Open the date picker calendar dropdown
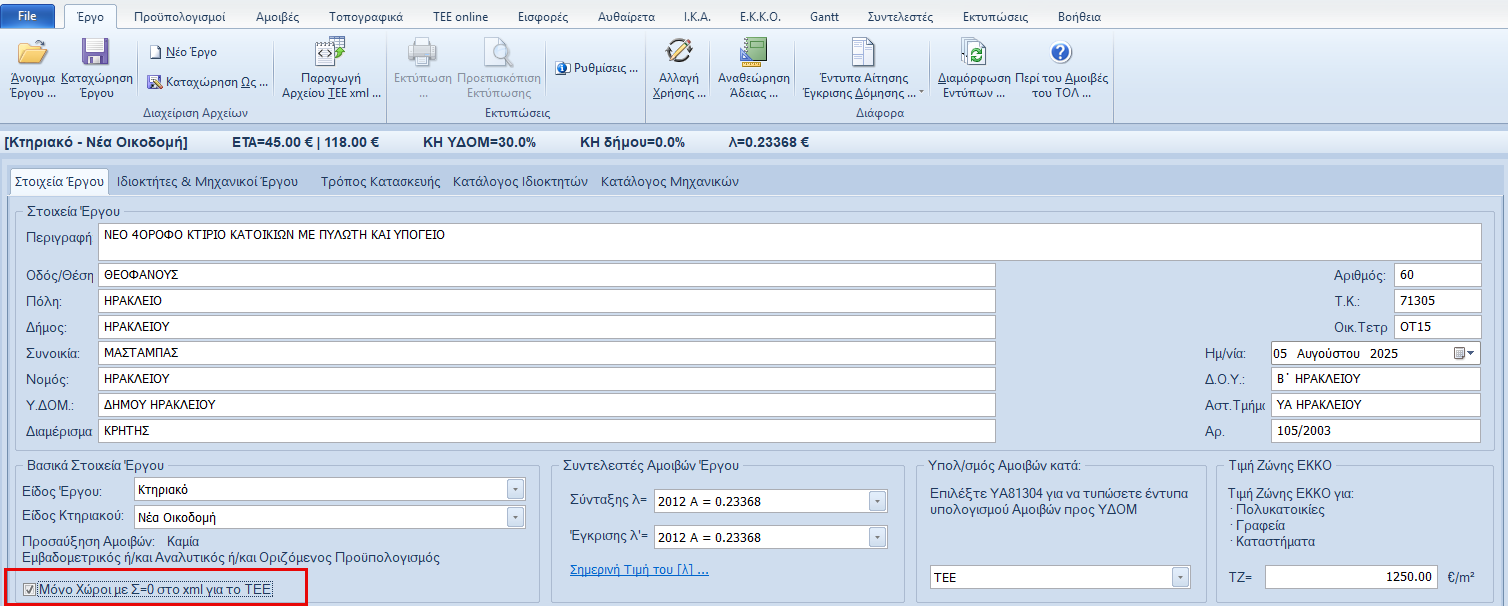1508x606 pixels. pyautogui.click(x=1471, y=354)
